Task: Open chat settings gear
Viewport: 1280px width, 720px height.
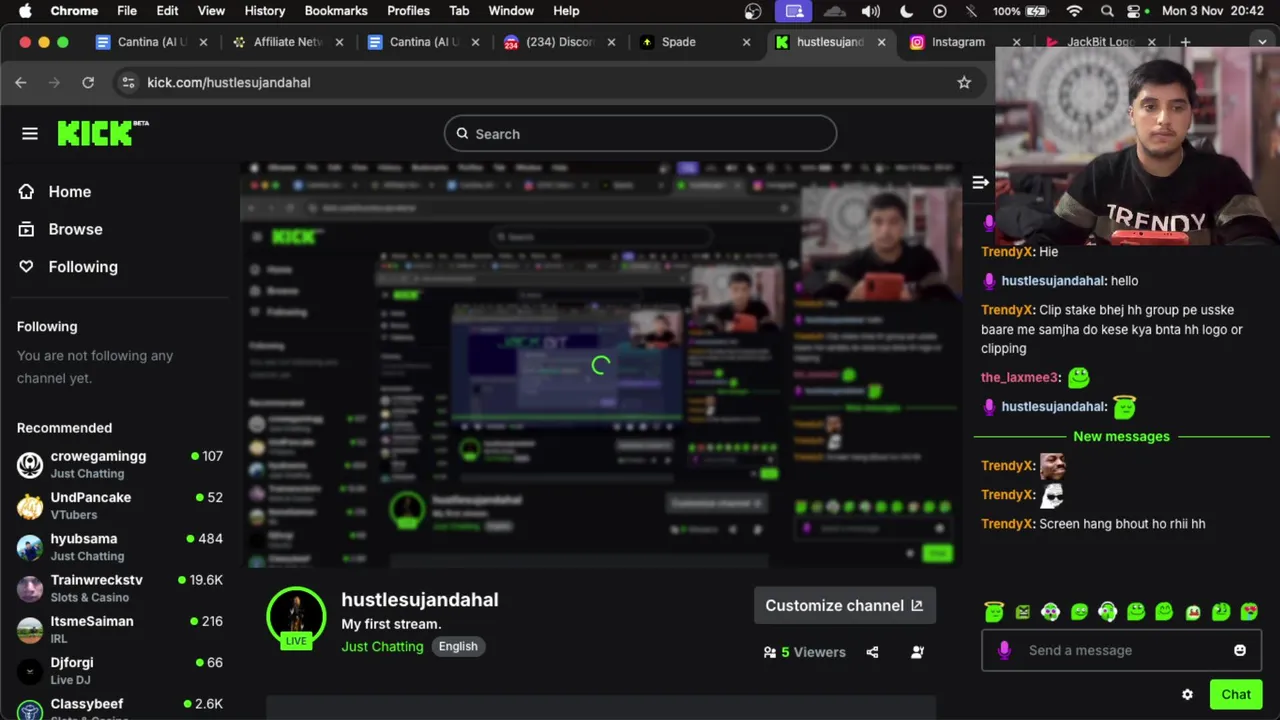Action: 1187,695
